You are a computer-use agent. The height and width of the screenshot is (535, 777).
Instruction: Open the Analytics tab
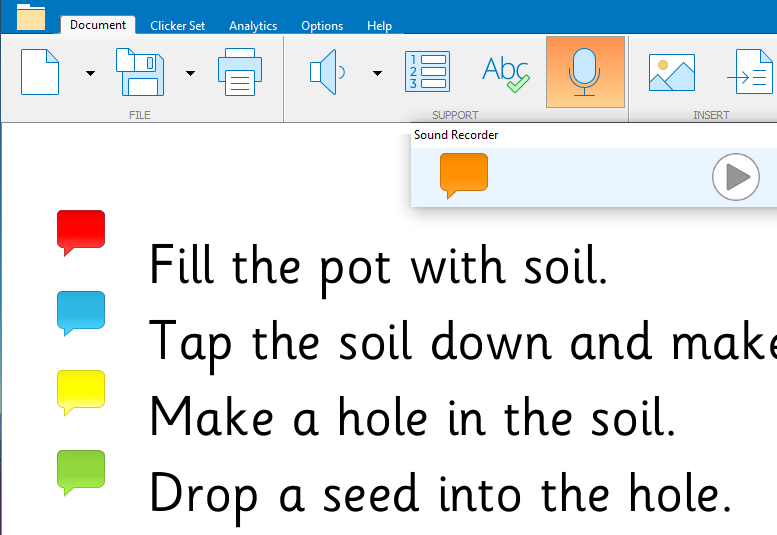click(x=253, y=25)
